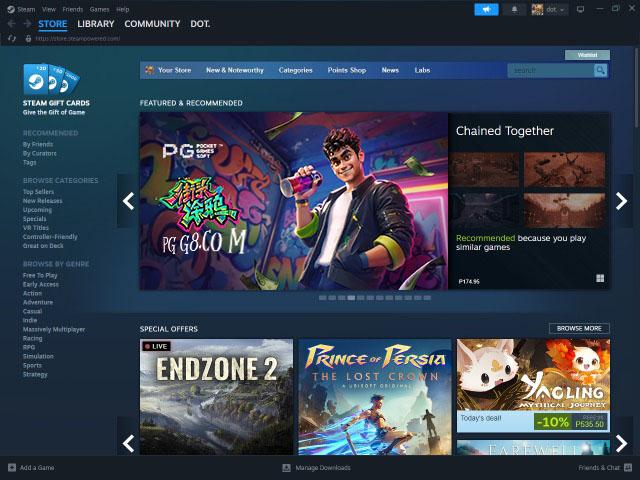
Task: Open the notifications bell
Action: click(x=515, y=9)
